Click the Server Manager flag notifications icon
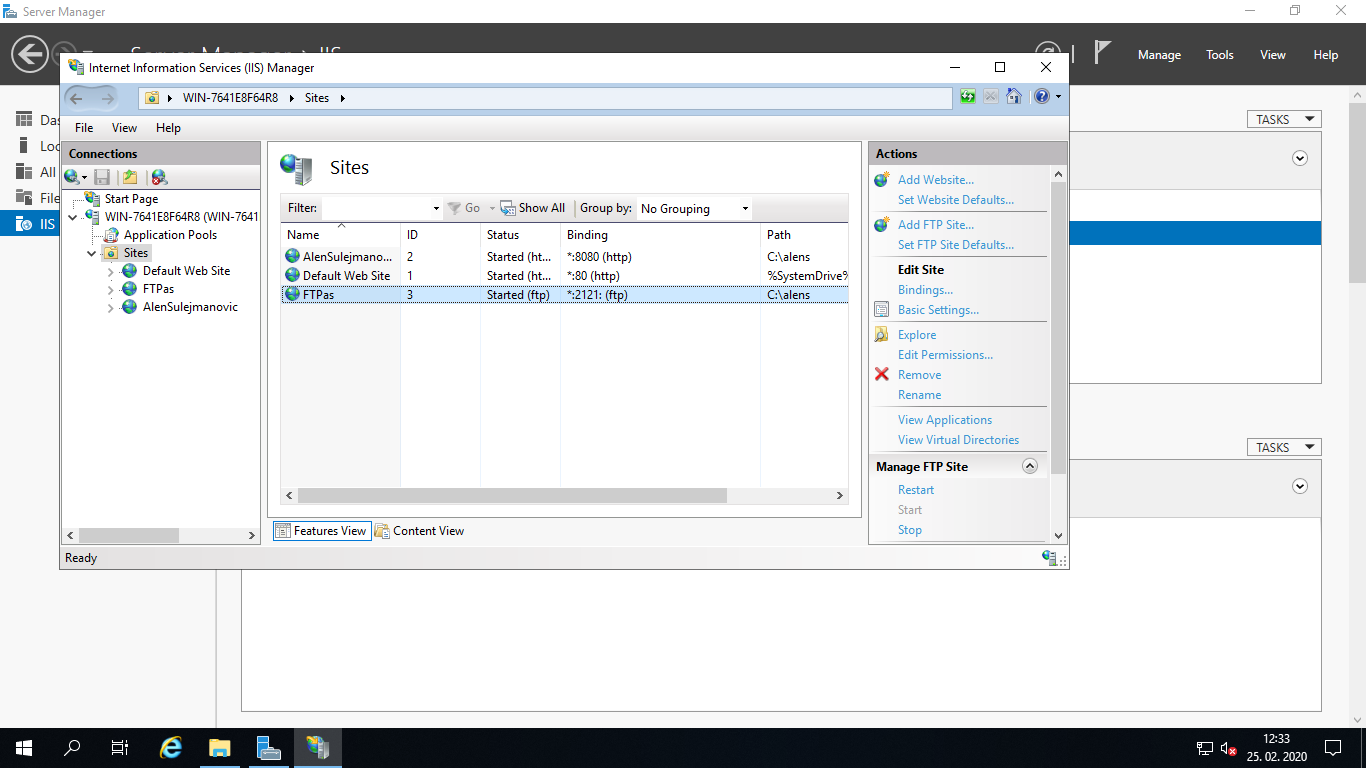 1102,53
